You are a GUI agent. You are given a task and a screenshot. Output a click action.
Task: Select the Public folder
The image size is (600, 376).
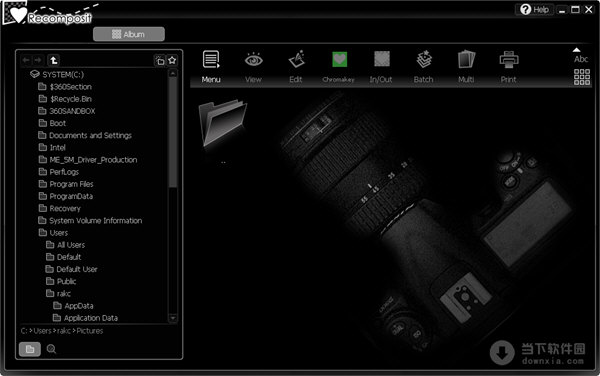coord(61,281)
